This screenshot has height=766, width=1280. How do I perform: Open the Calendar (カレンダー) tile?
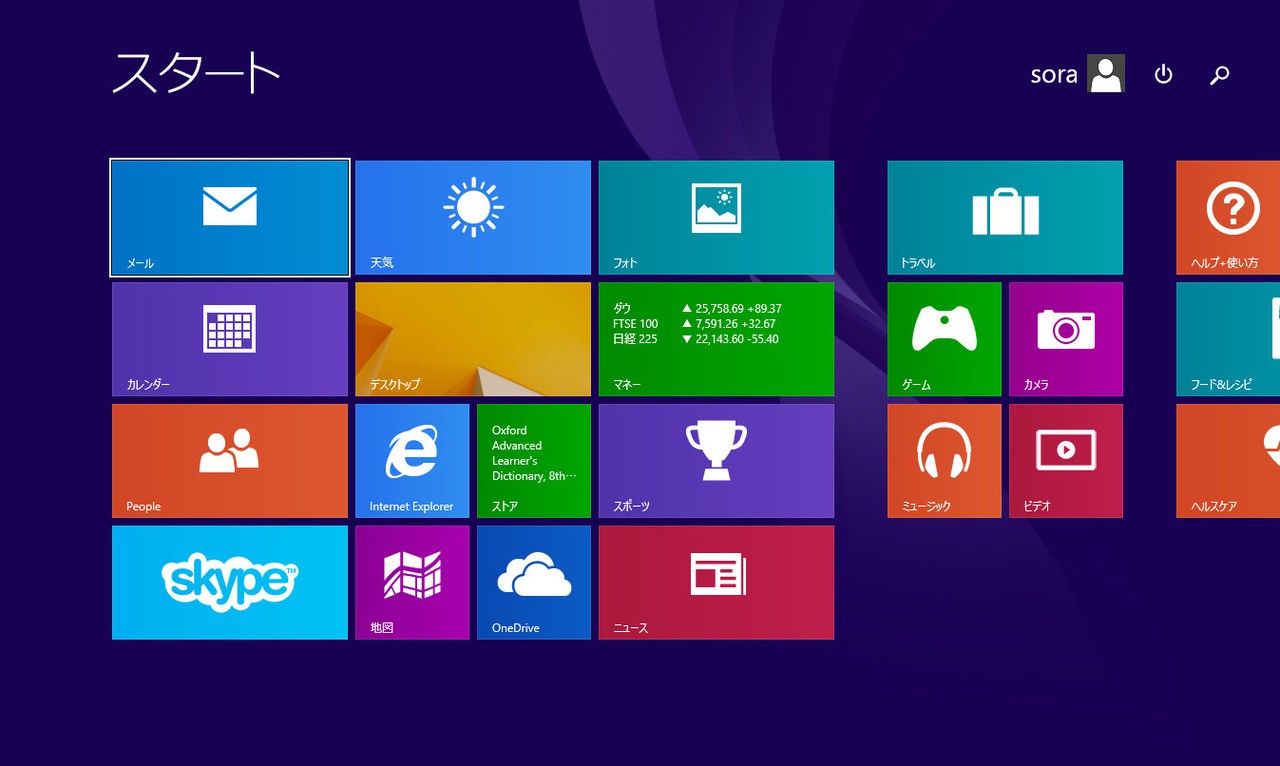pyautogui.click(x=230, y=339)
